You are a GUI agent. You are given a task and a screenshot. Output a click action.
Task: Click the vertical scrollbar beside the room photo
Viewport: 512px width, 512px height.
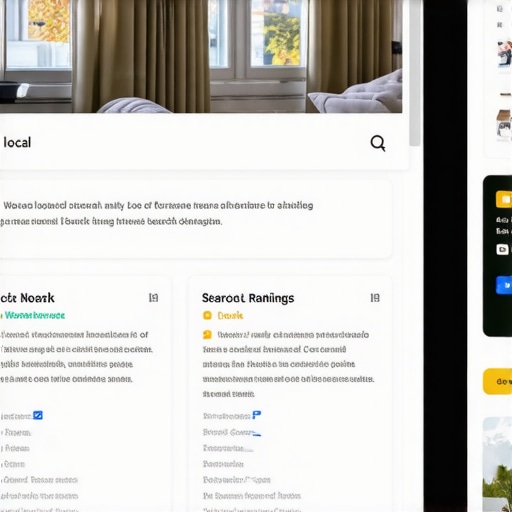tap(415, 73)
